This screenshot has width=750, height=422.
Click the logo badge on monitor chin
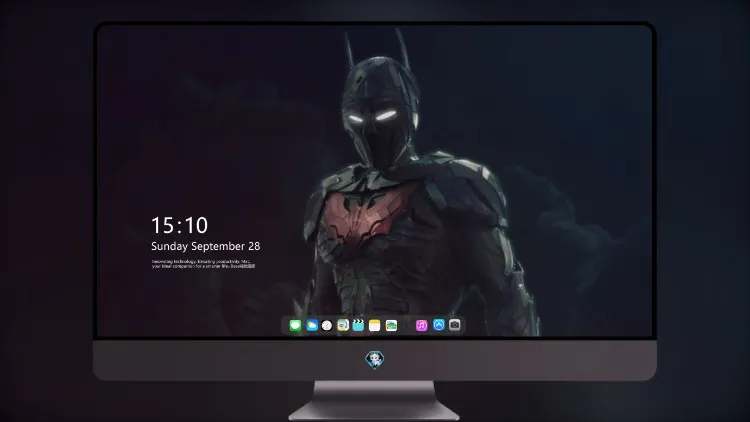tap(375, 359)
